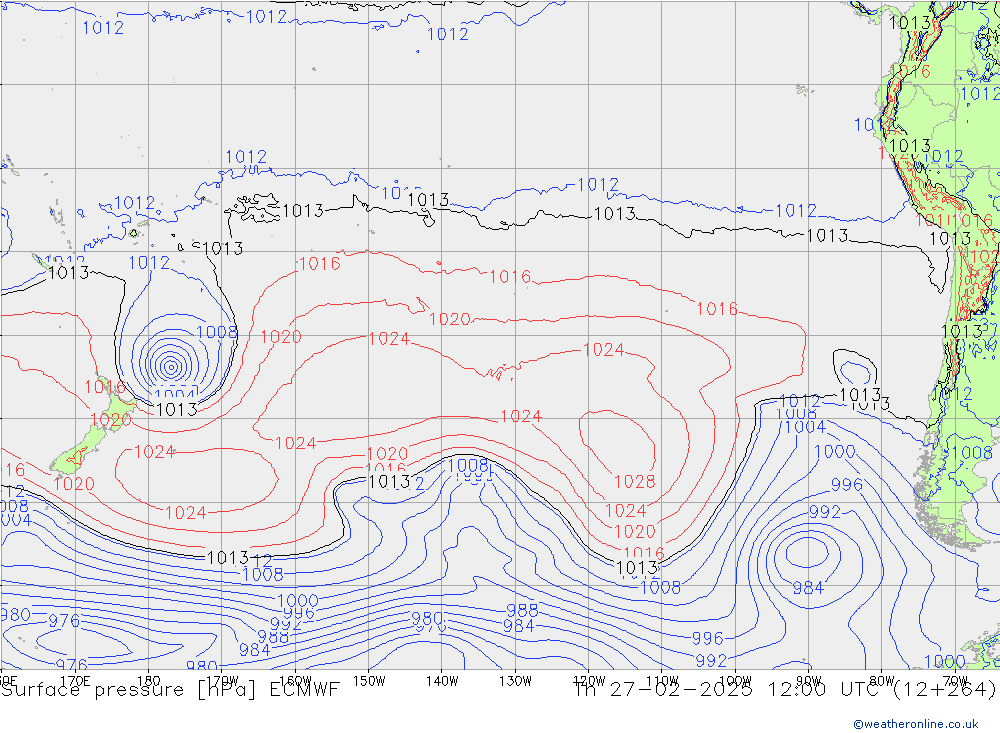The height and width of the screenshot is (733, 1000).
Task: Click the 120W longitude label
Action: [x=589, y=681]
